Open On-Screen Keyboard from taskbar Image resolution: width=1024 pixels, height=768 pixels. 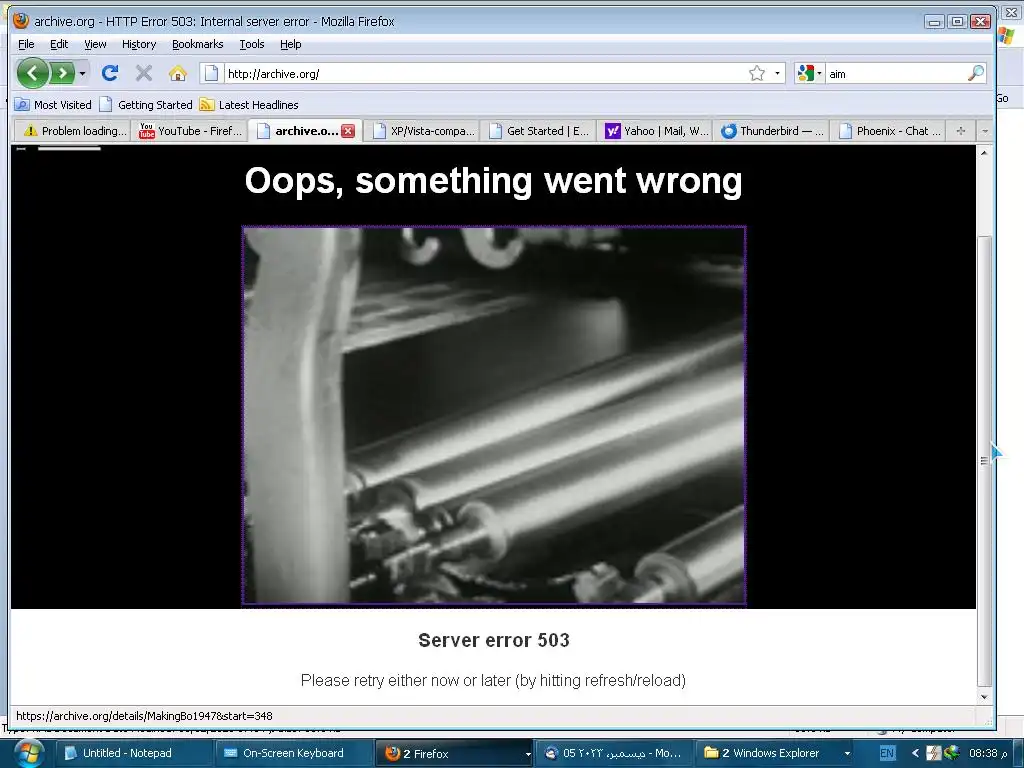[293, 753]
